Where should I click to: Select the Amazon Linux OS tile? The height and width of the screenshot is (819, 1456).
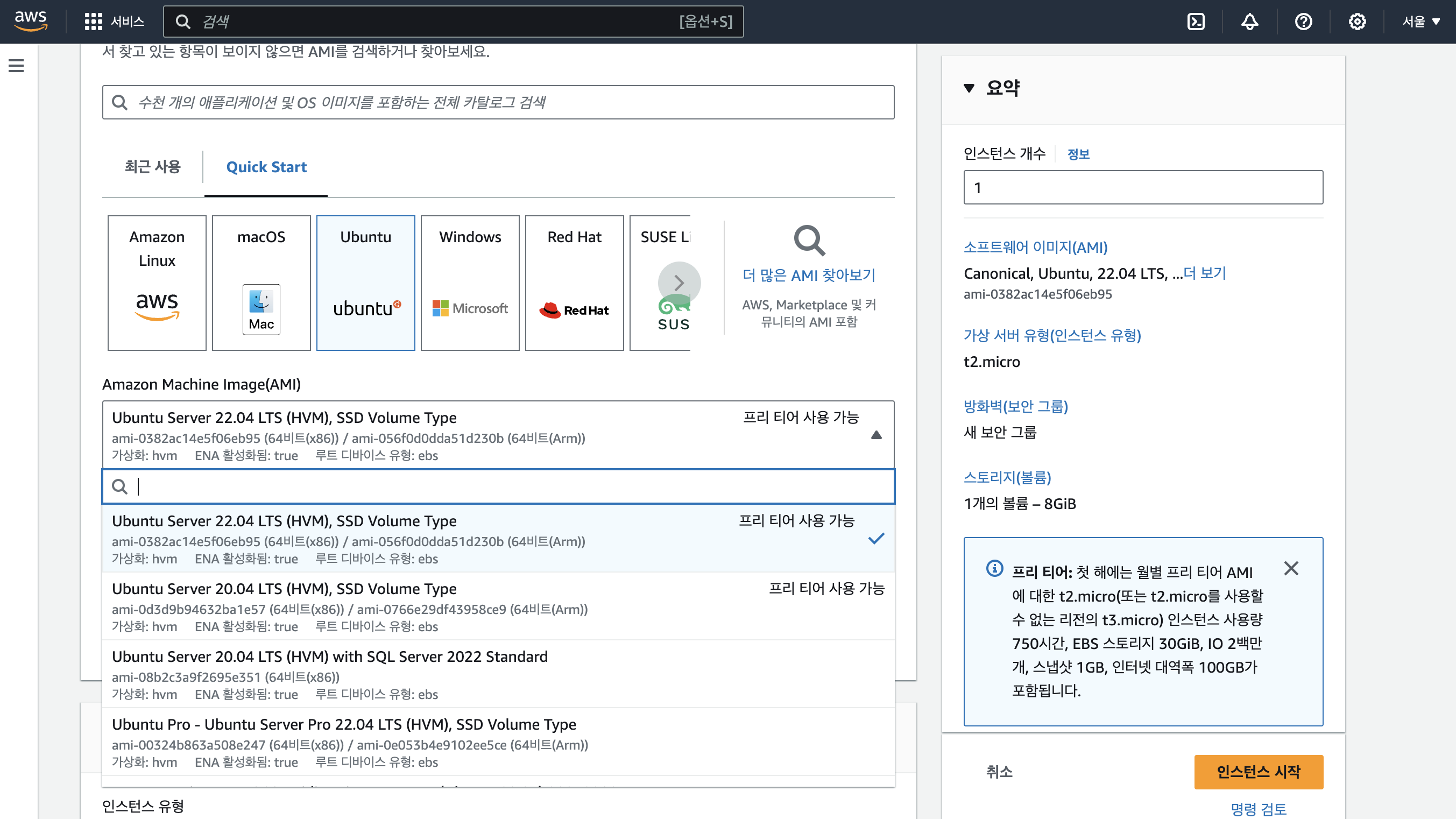pyautogui.click(x=157, y=283)
